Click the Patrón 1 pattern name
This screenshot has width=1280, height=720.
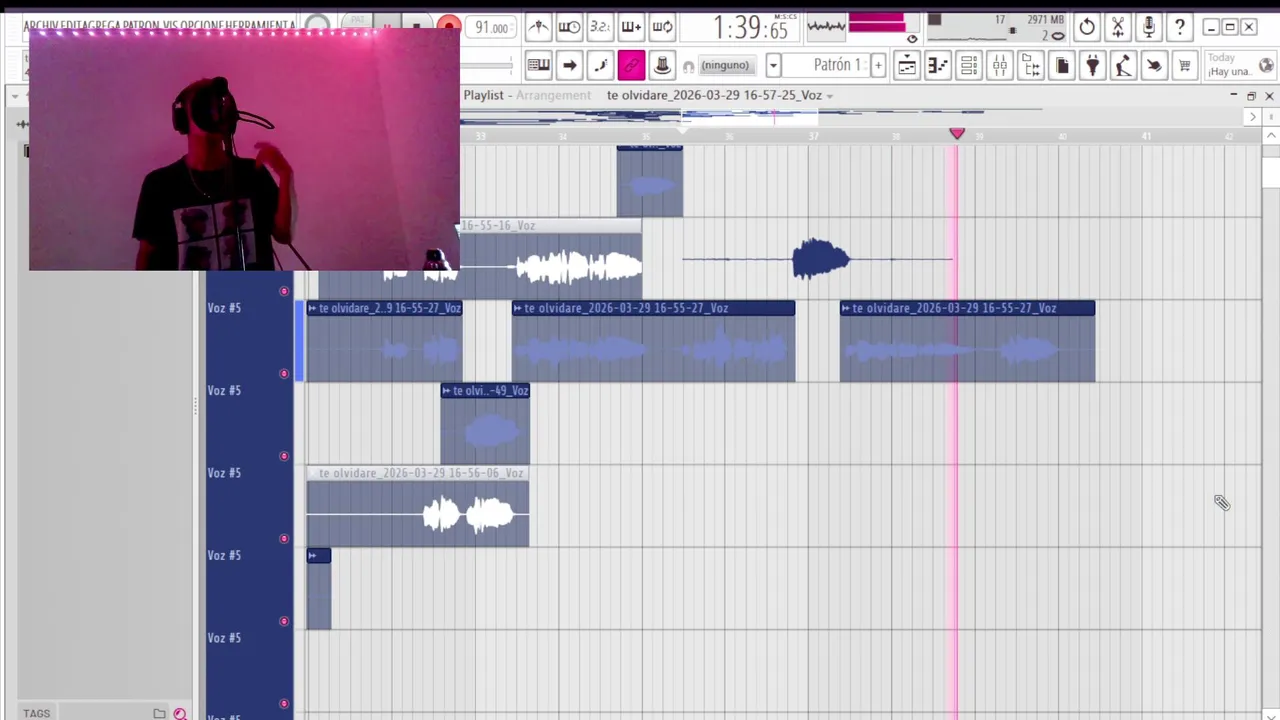point(836,65)
